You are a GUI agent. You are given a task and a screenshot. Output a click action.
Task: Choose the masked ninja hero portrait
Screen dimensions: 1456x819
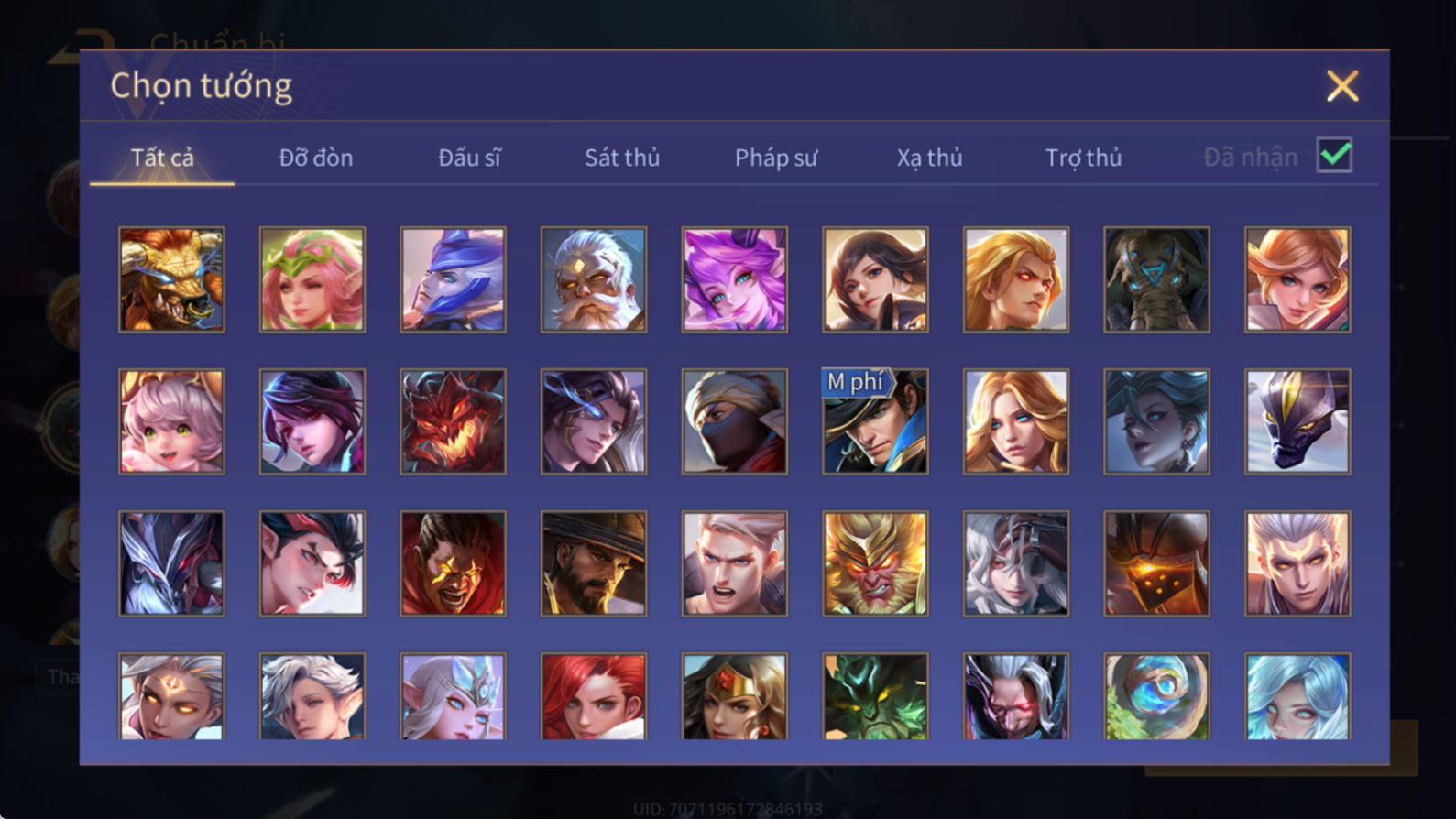734,421
